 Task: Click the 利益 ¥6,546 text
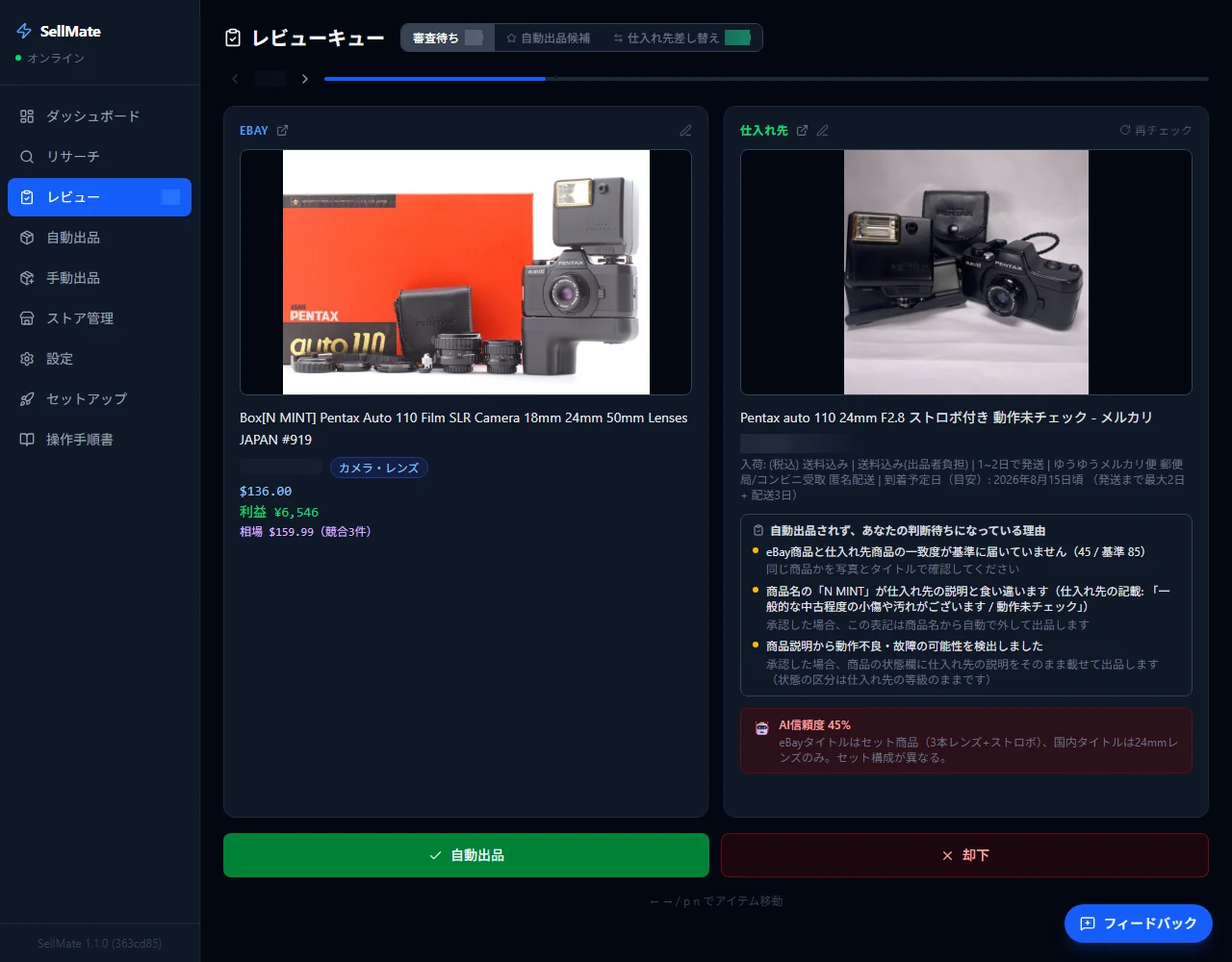[x=279, y=512]
